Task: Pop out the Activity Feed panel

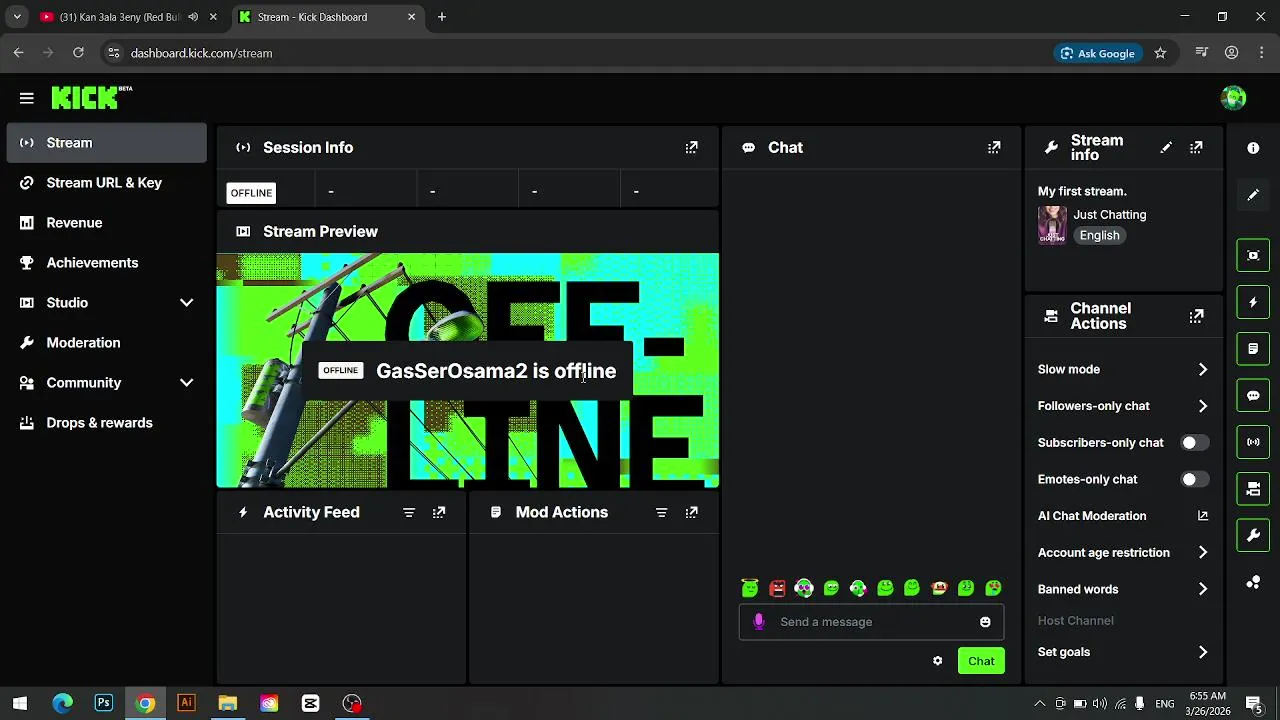Action: [x=439, y=512]
